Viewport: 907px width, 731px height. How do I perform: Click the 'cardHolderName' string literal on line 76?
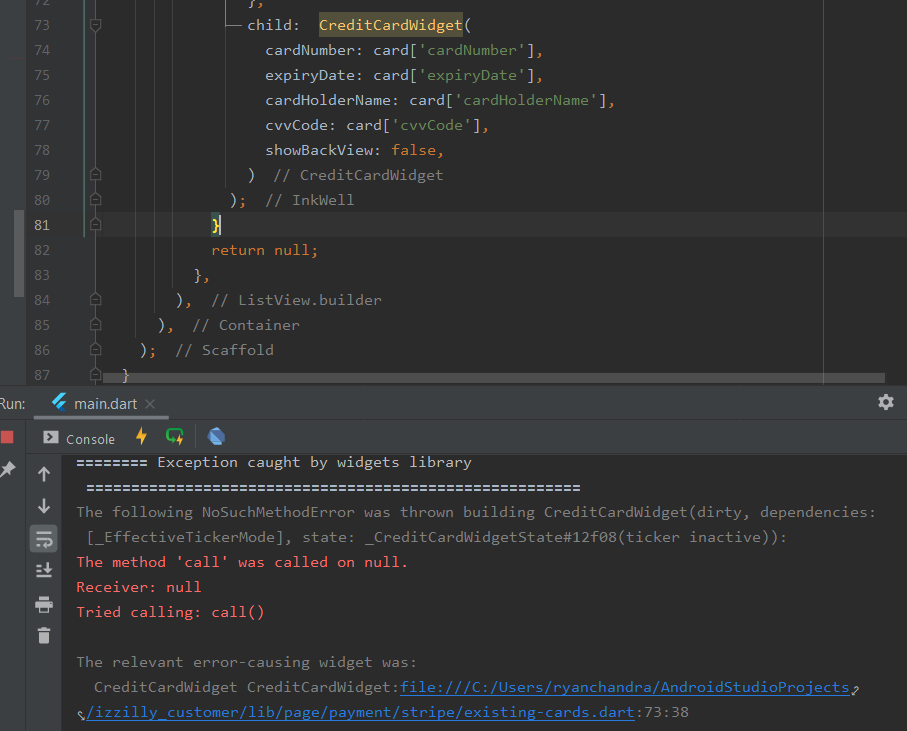tap(526, 100)
